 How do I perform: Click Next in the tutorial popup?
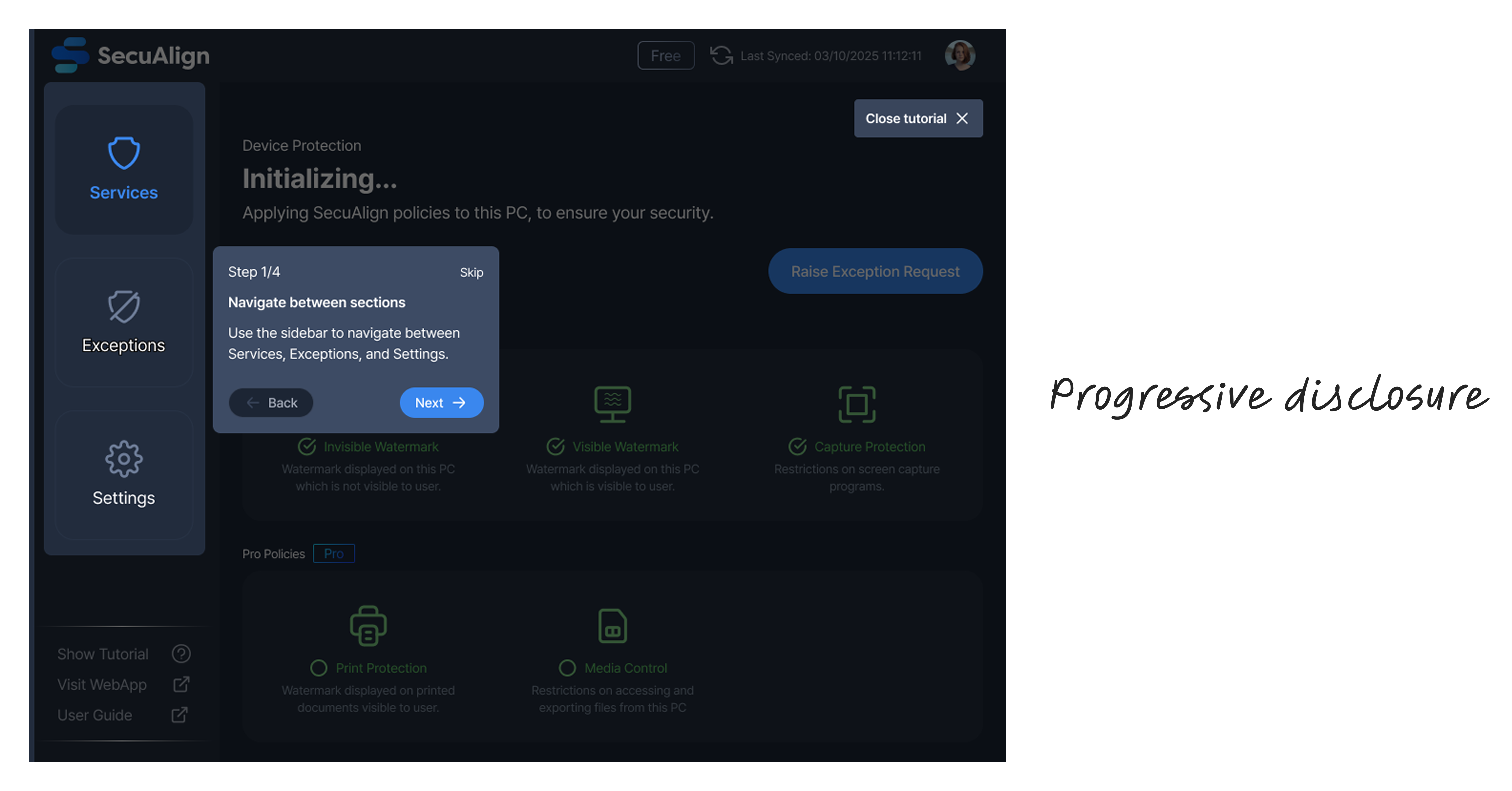[441, 403]
